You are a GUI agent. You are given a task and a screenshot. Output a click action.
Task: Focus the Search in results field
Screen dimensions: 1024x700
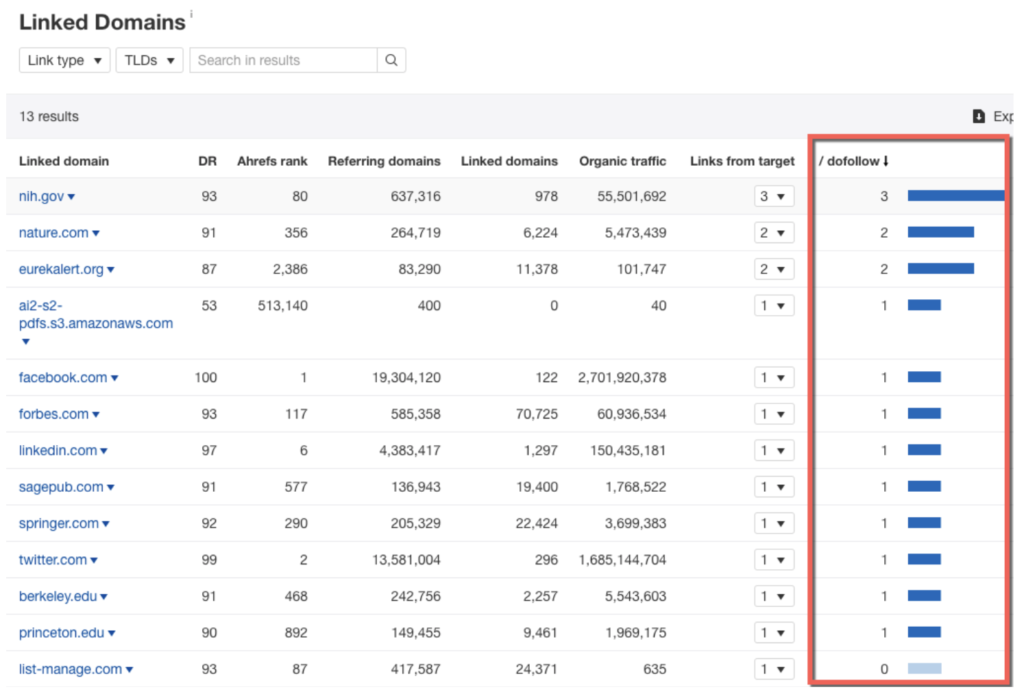(x=283, y=60)
